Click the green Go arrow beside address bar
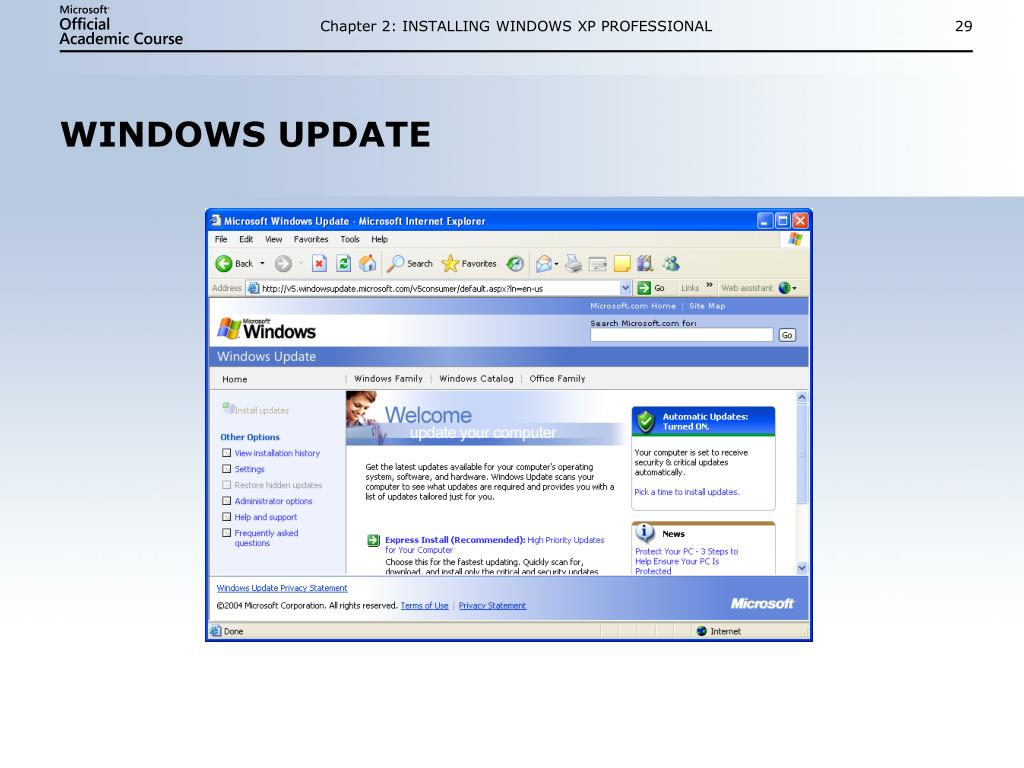 (644, 288)
